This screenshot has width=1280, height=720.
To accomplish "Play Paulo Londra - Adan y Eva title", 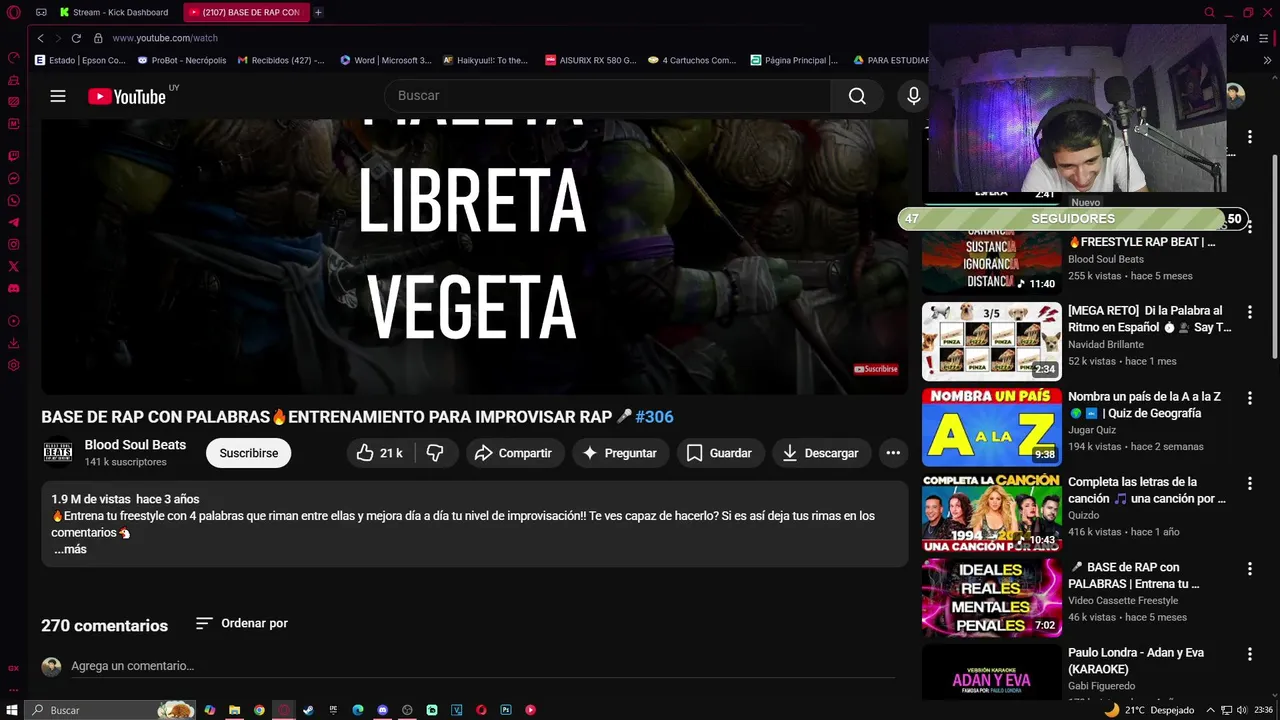I will 1136,661.
